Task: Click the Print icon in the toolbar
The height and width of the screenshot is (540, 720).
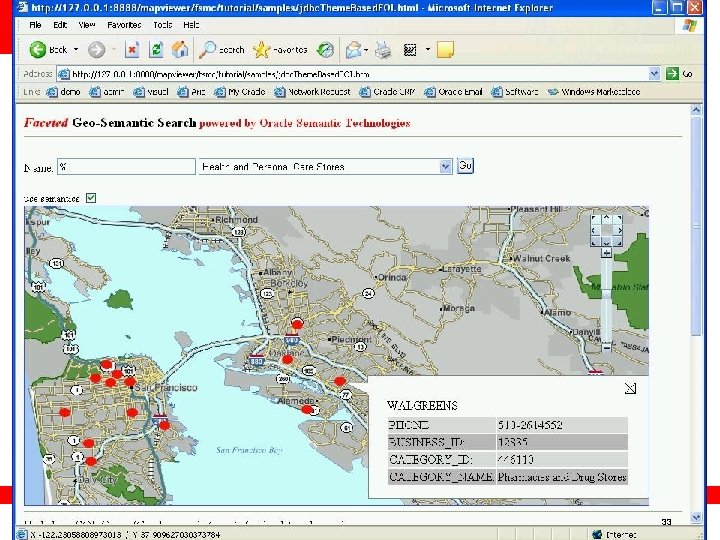Action: point(384,49)
